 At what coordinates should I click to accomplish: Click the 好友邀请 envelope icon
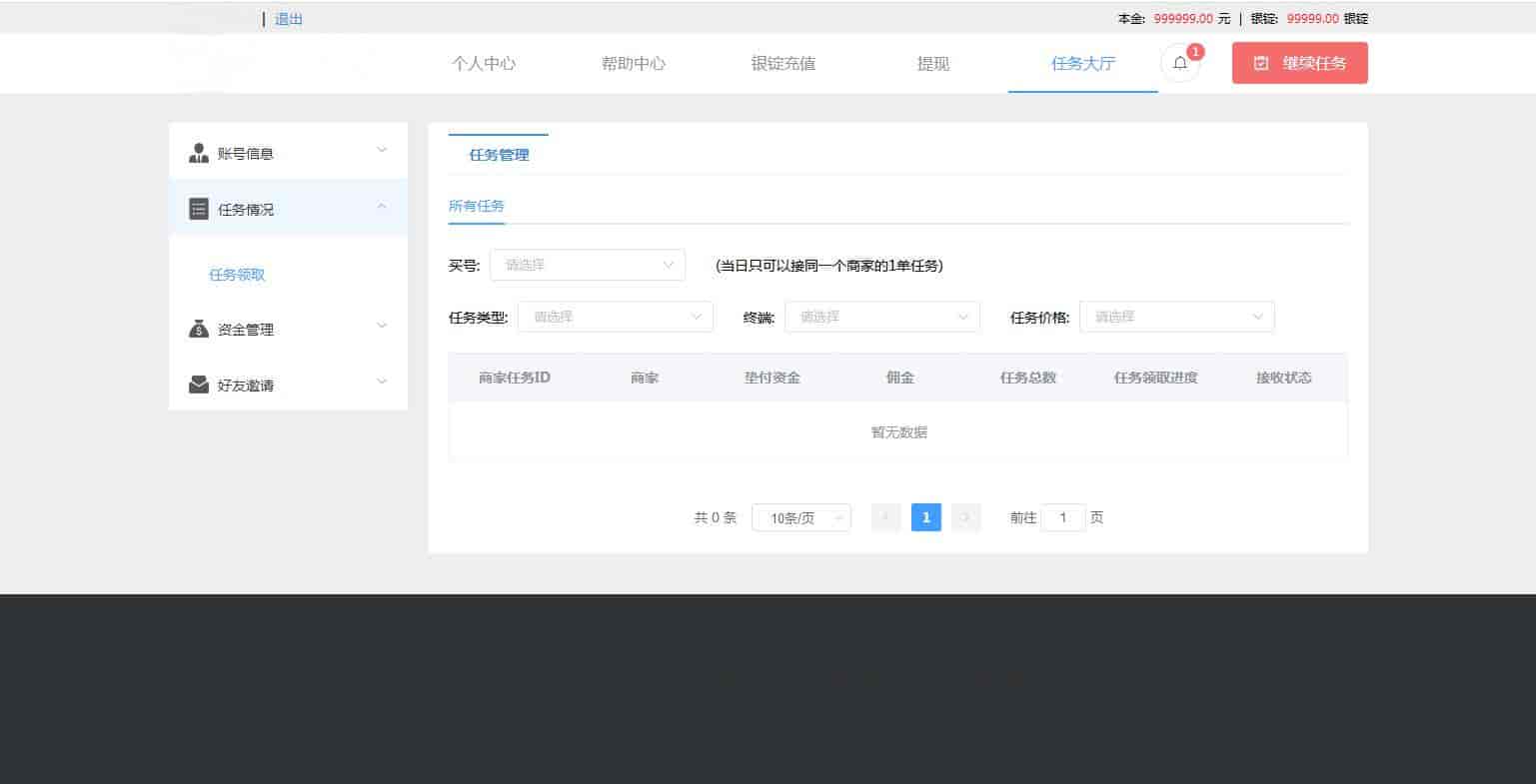[x=199, y=385]
